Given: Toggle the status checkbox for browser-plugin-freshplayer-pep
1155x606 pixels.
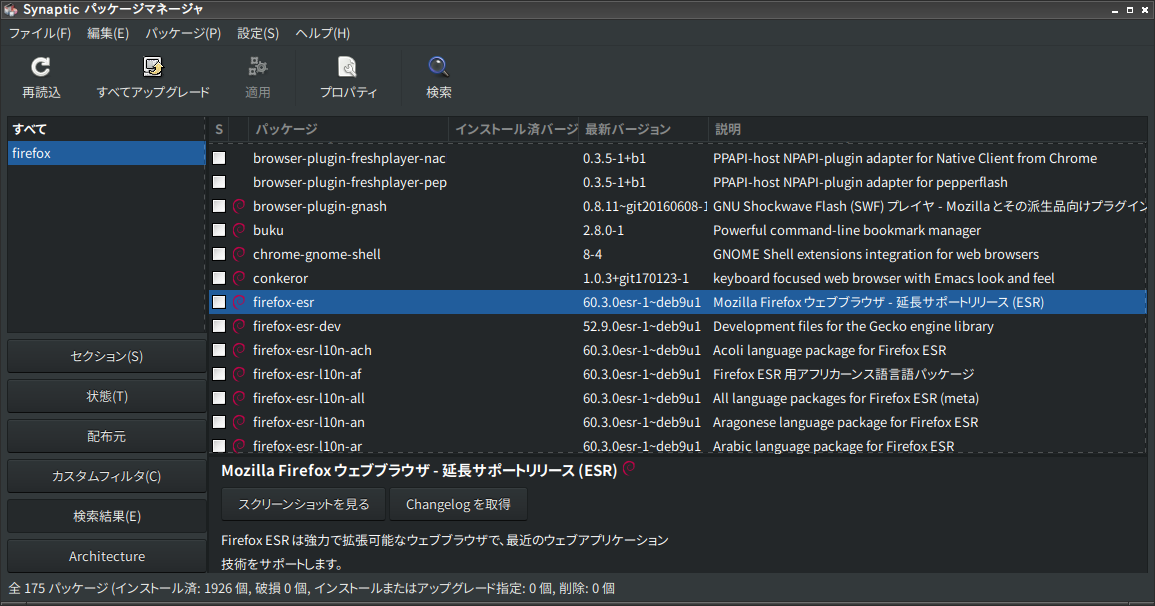Looking at the screenshot, I should [219, 182].
